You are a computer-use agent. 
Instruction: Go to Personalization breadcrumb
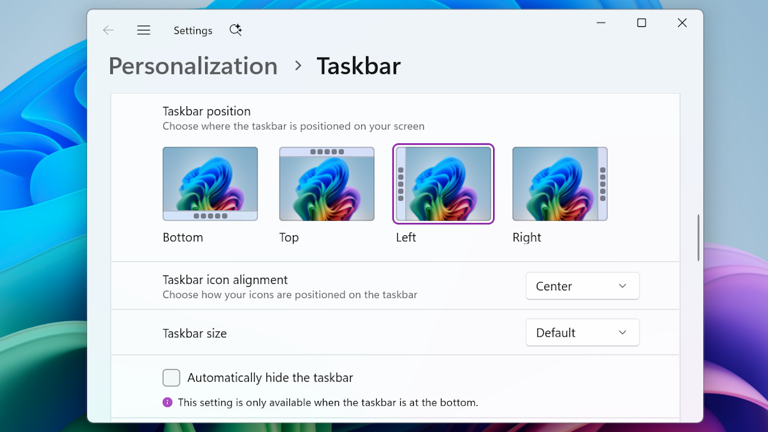pyautogui.click(x=193, y=66)
